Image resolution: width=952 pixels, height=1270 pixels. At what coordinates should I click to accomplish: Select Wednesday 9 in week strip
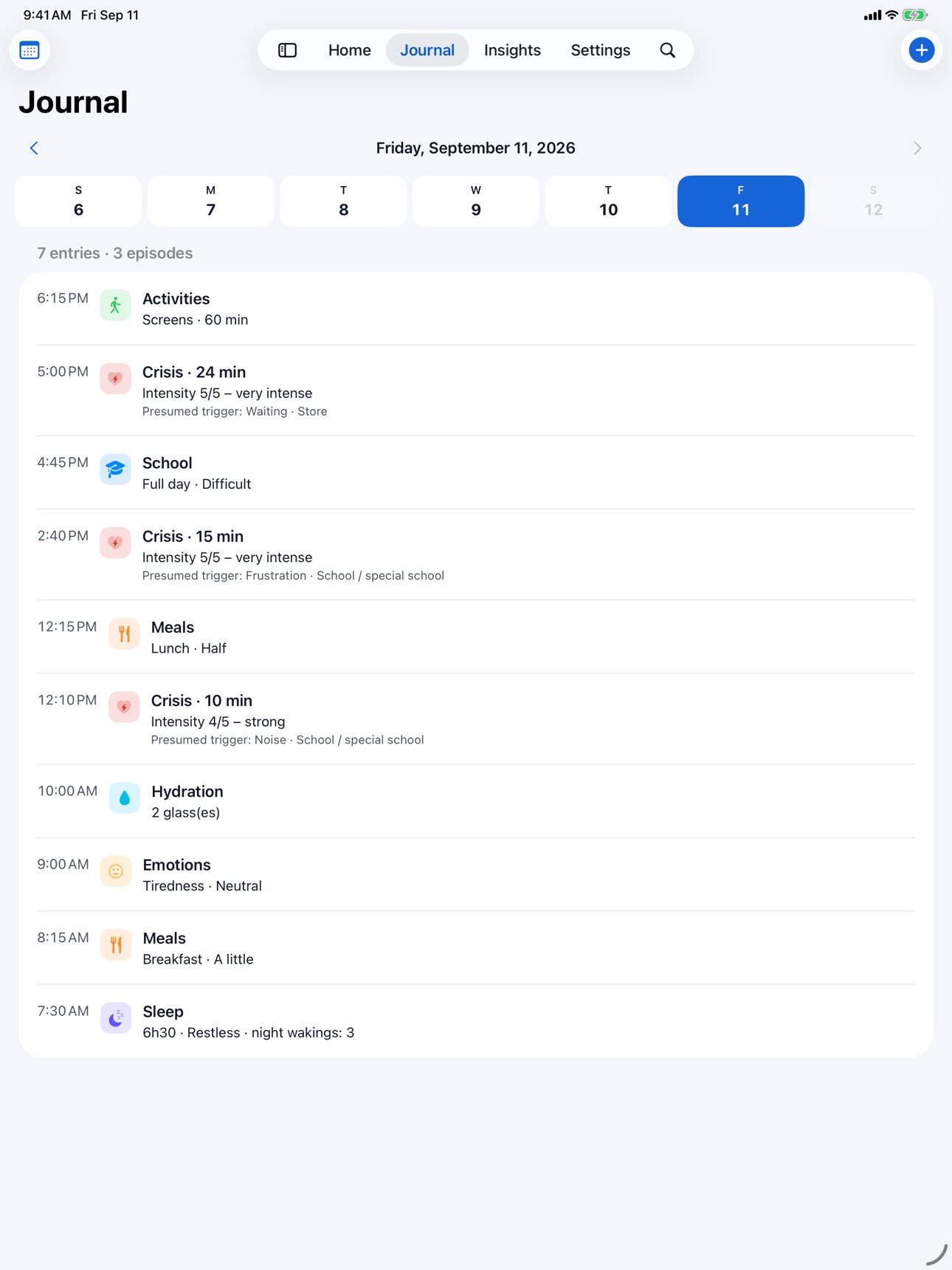(x=476, y=201)
